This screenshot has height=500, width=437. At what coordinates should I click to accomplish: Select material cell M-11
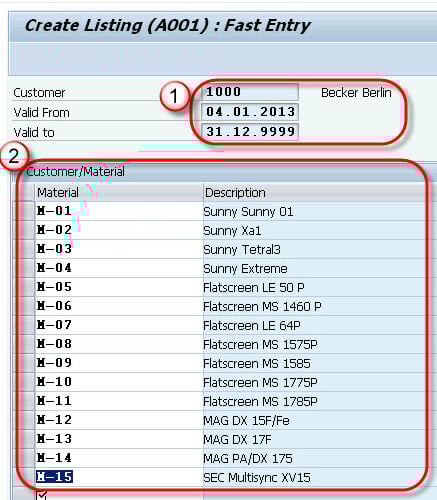click(119, 401)
